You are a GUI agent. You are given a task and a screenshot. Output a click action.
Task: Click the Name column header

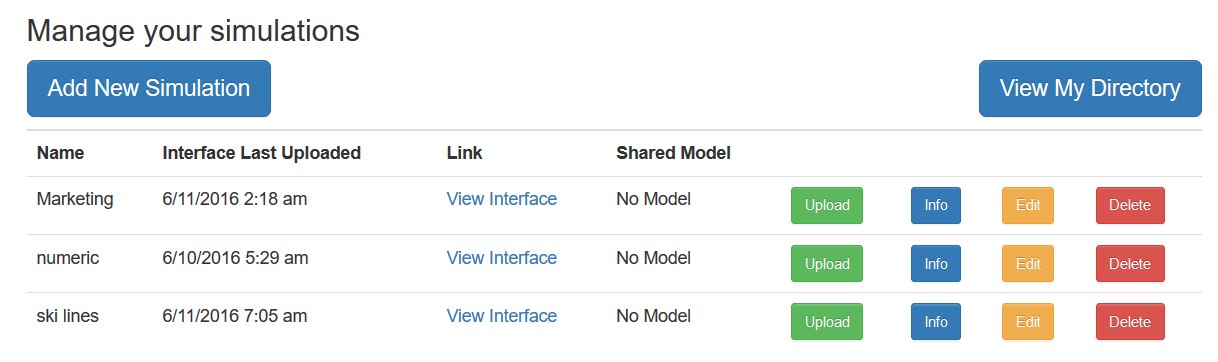(x=60, y=153)
